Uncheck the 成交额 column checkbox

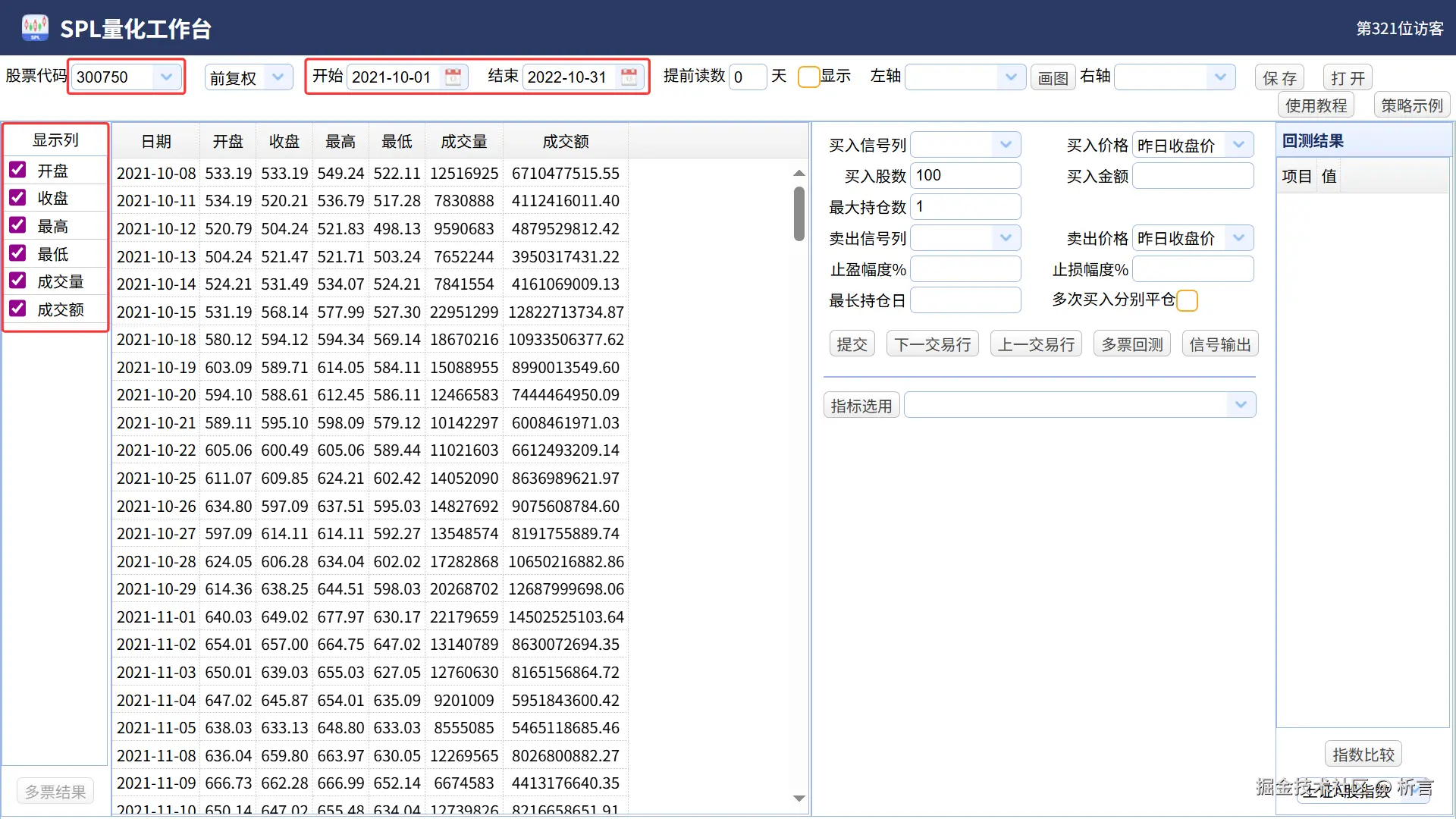pyautogui.click(x=17, y=309)
